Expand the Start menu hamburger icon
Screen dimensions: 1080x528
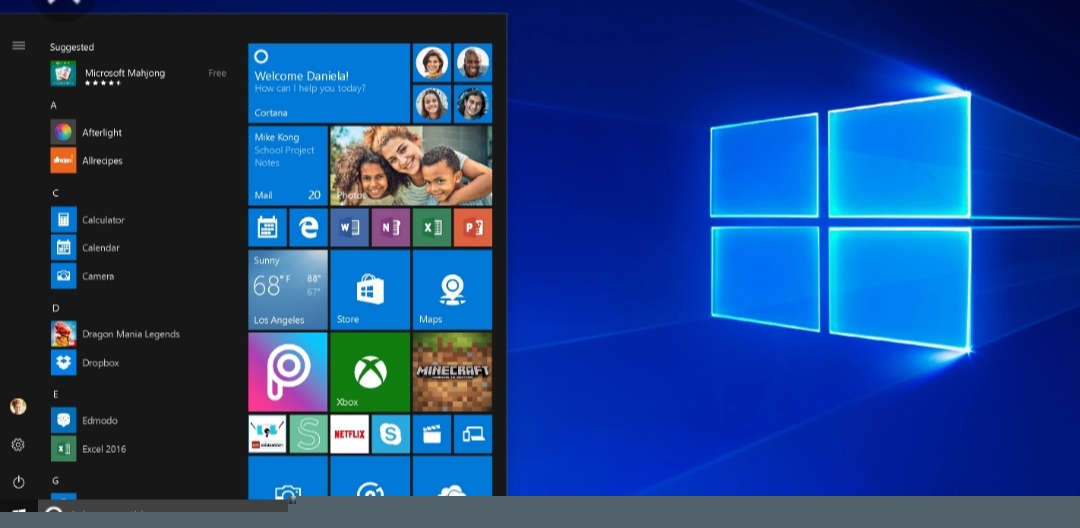tap(19, 45)
